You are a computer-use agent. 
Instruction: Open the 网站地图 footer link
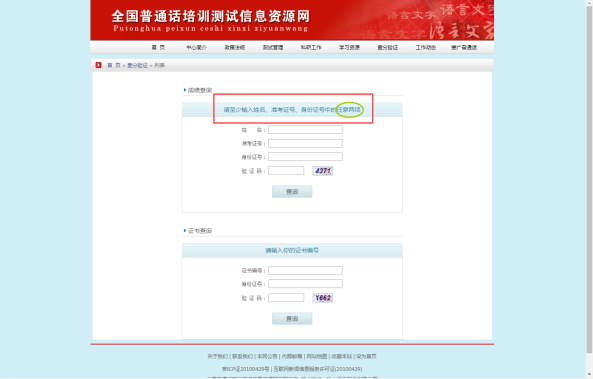[317, 356]
